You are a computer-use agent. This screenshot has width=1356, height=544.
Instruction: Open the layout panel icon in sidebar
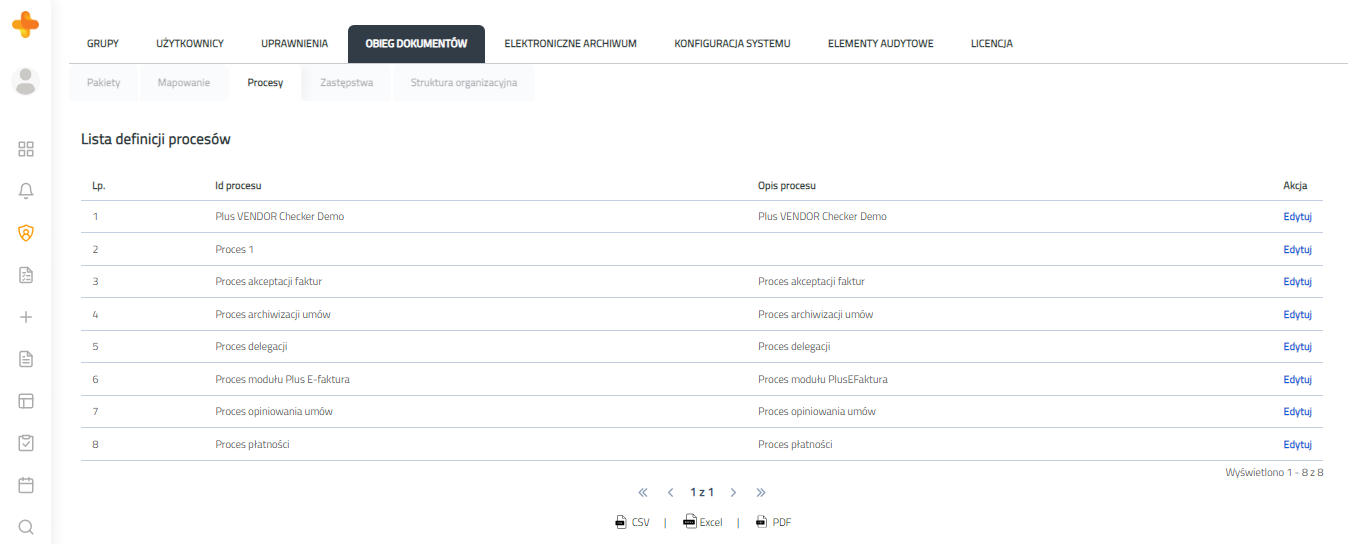click(26, 401)
